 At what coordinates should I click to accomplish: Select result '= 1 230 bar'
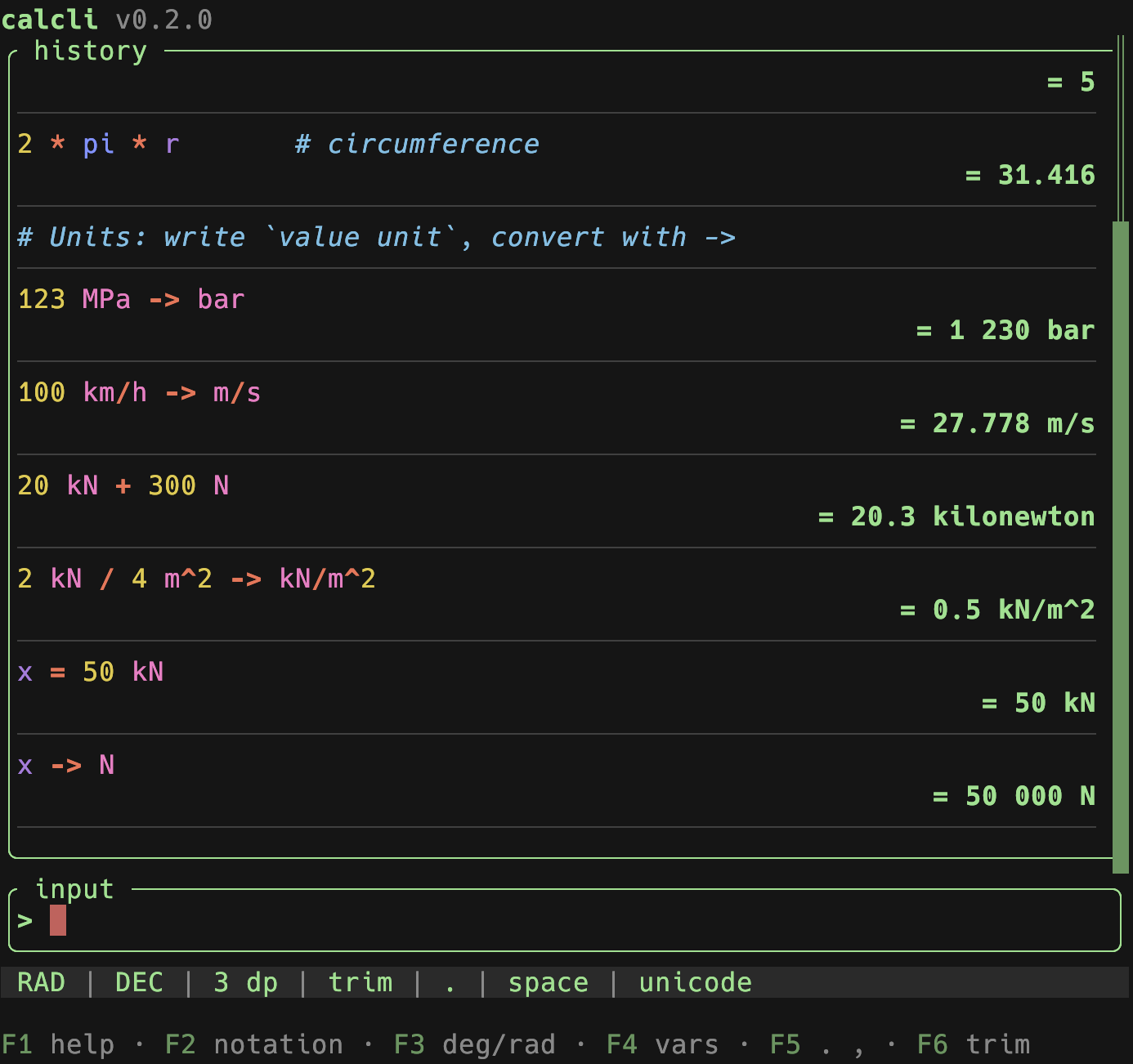coord(1005,330)
